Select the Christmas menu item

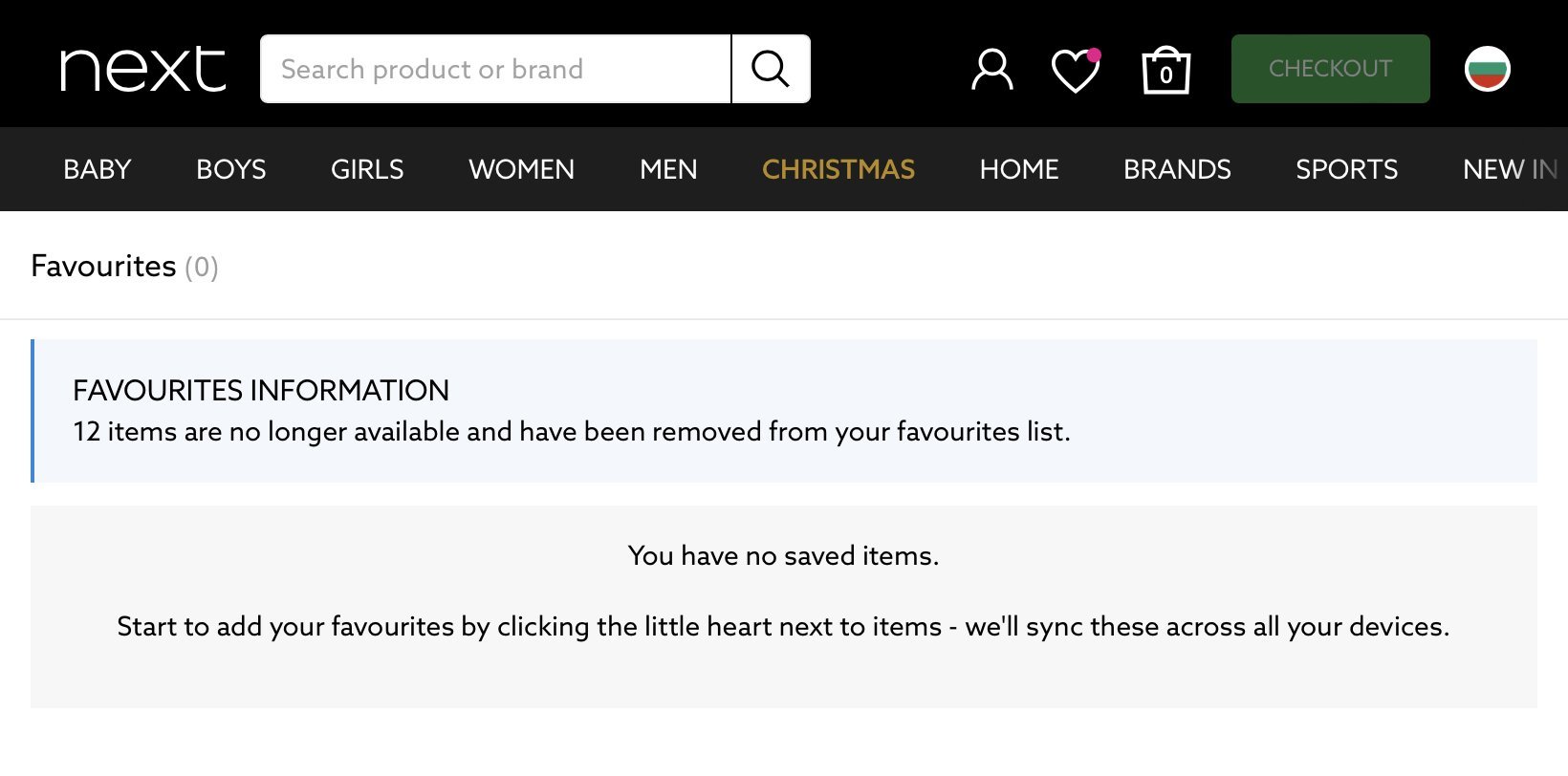[838, 169]
